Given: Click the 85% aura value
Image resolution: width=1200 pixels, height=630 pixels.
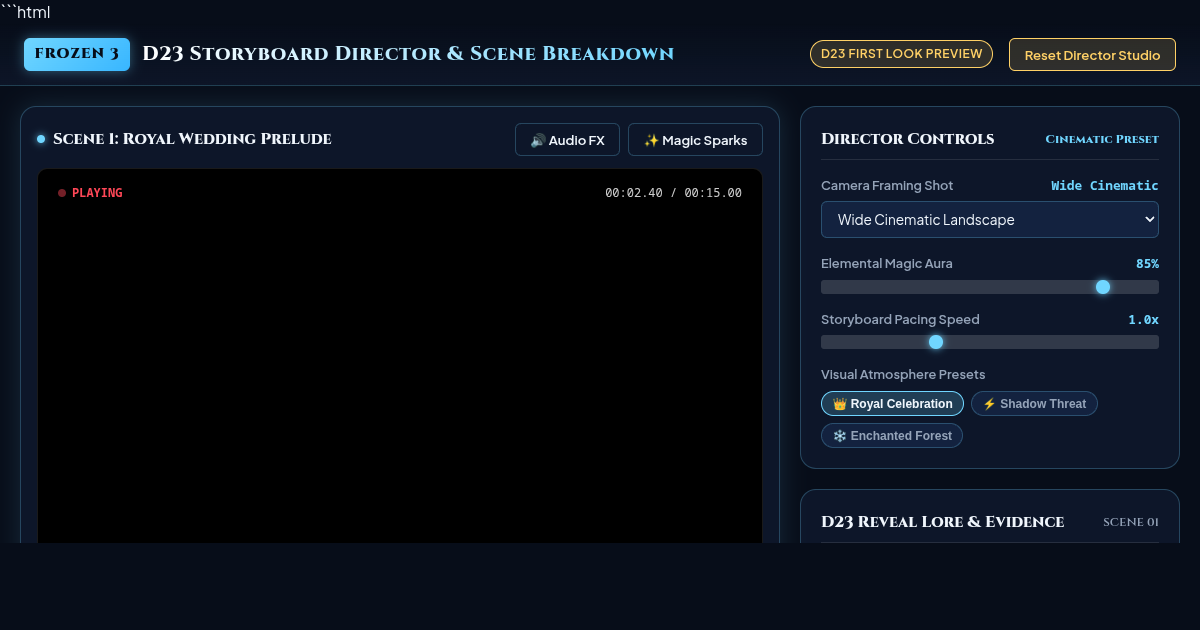Looking at the screenshot, I should point(1147,264).
